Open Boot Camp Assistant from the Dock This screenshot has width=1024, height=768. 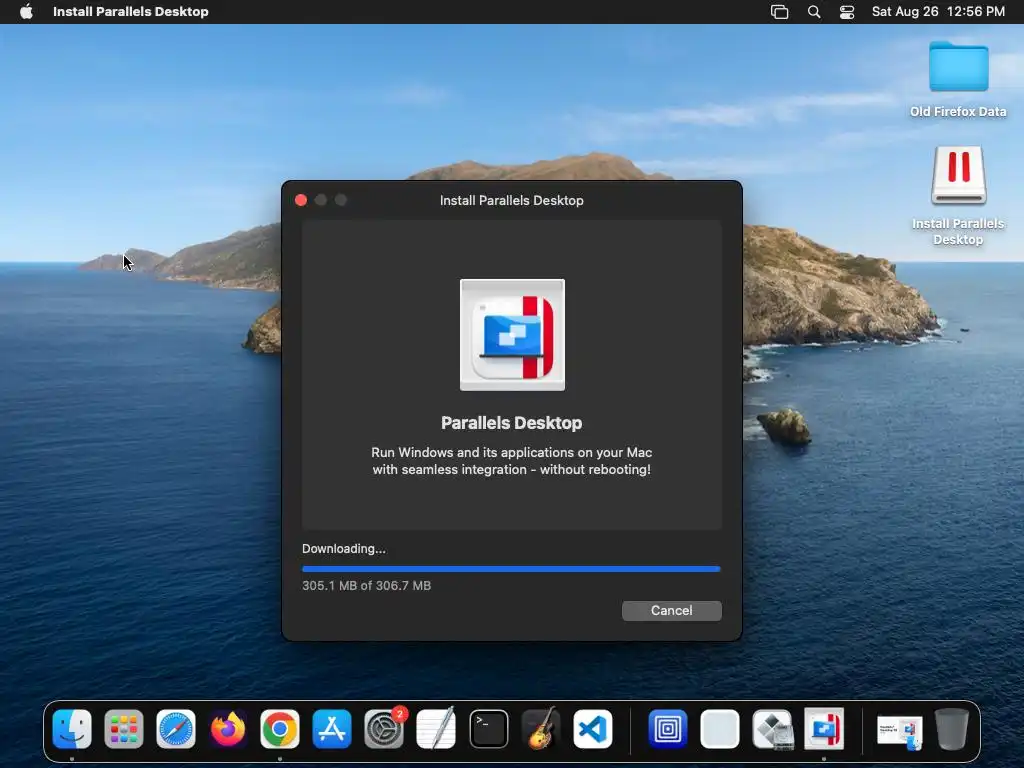point(772,729)
